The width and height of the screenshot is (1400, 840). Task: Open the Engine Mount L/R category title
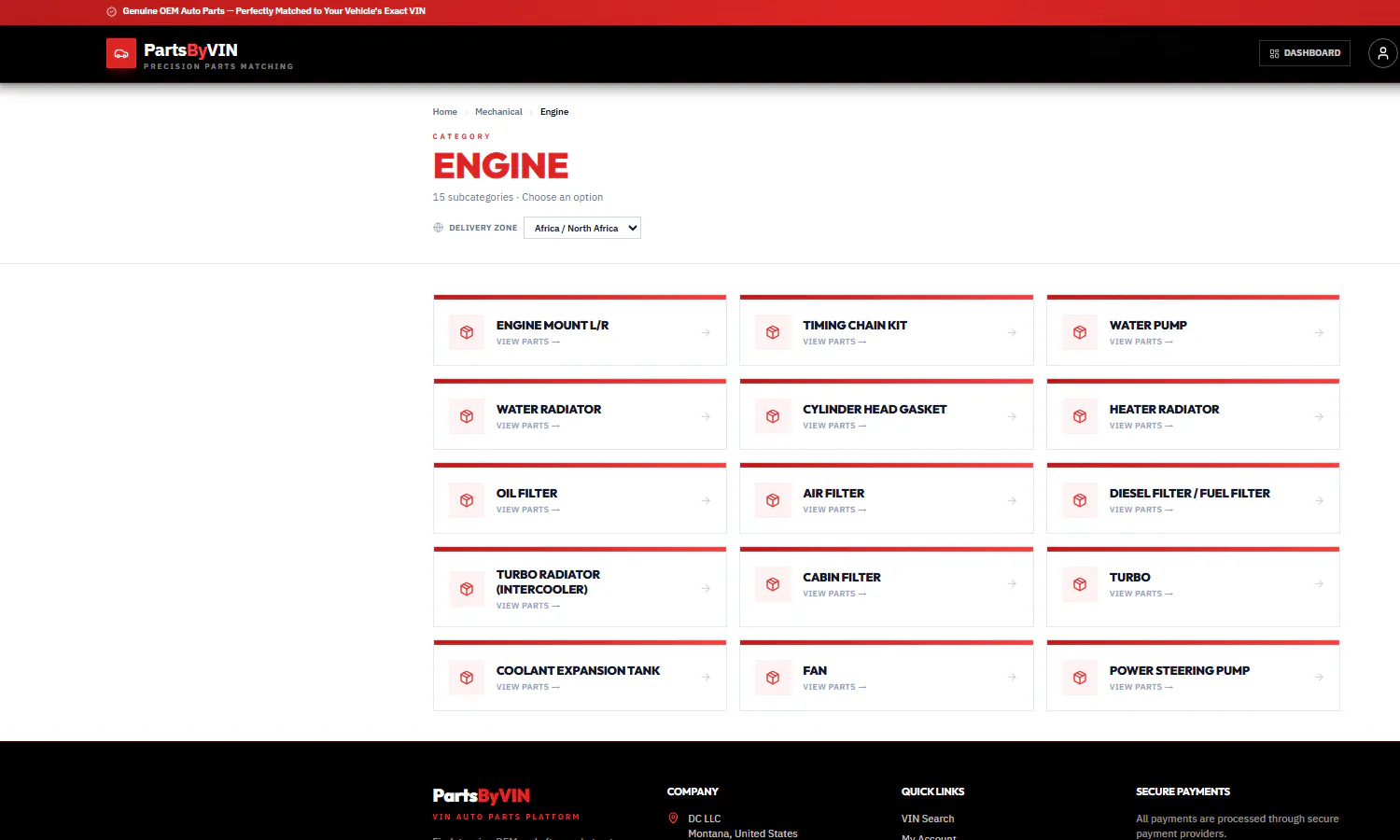[553, 326]
